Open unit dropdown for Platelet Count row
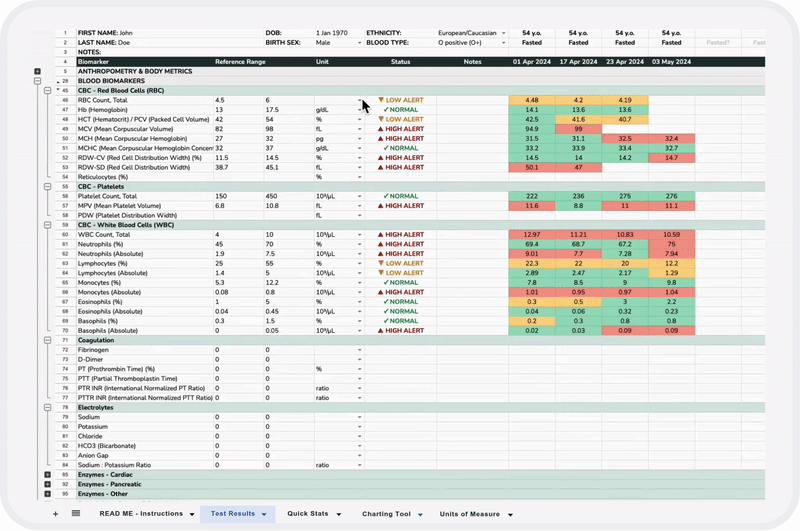800x531 pixels. pyautogui.click(x=360, y=196)
